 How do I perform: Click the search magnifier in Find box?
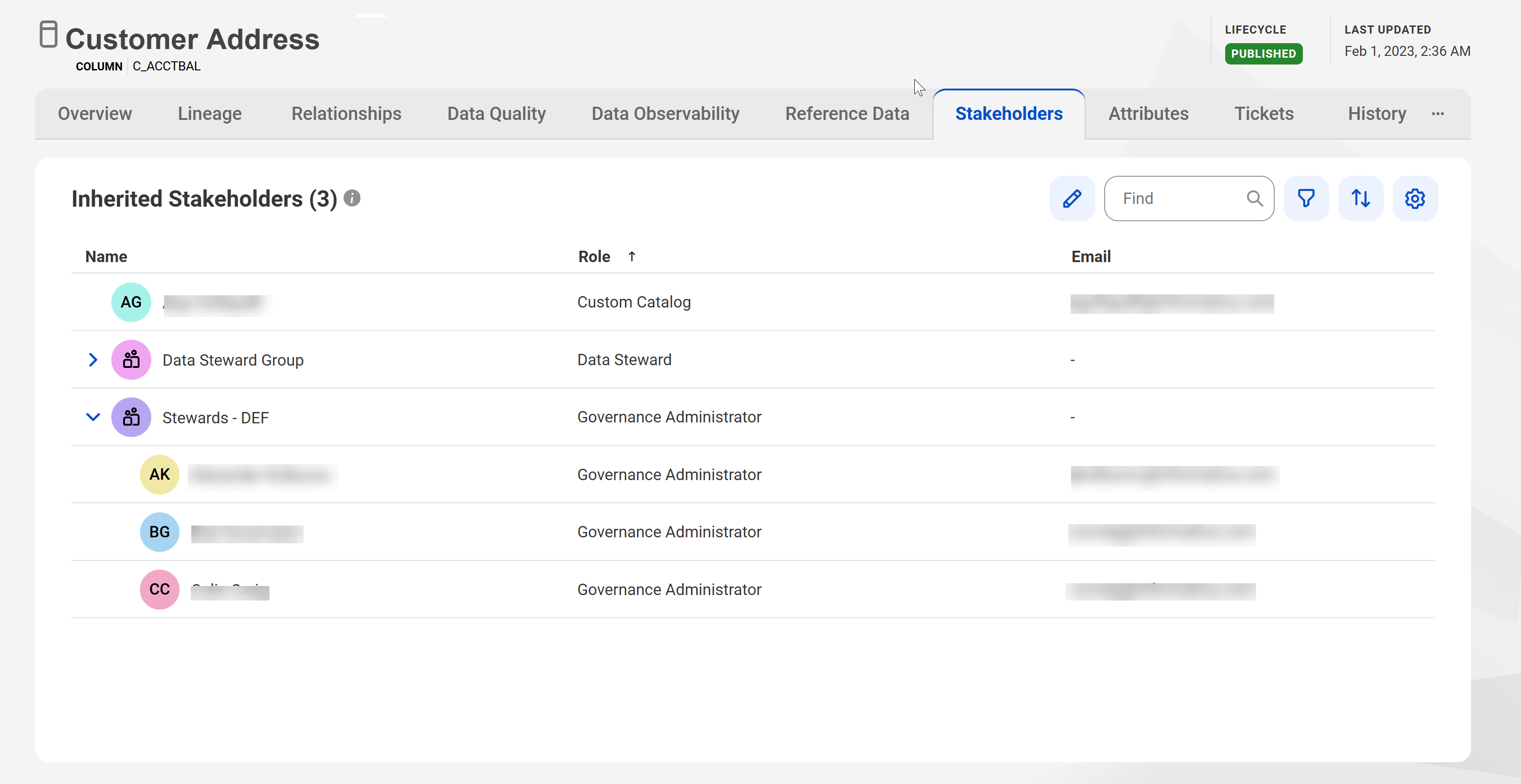coord(1255,198)
